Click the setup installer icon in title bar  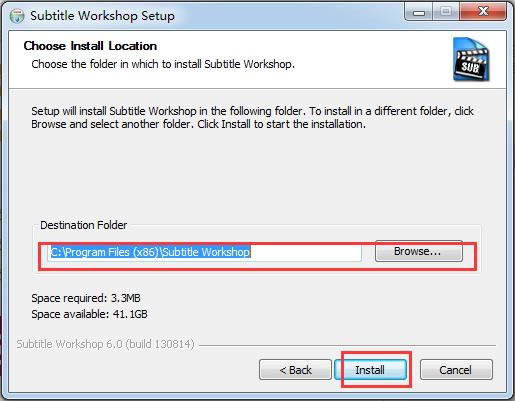[x=17, y=16]
